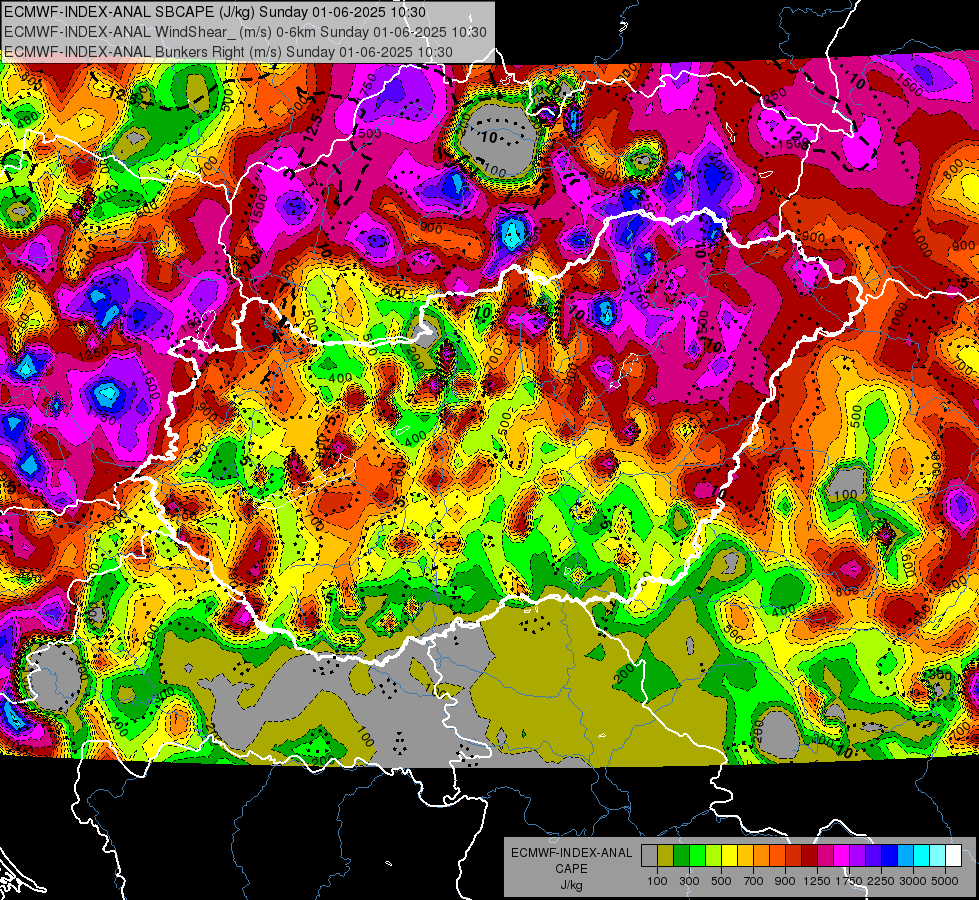
Task: Select the dark green legend swatch
Action: pyautogui.click(x=681, y=856)
